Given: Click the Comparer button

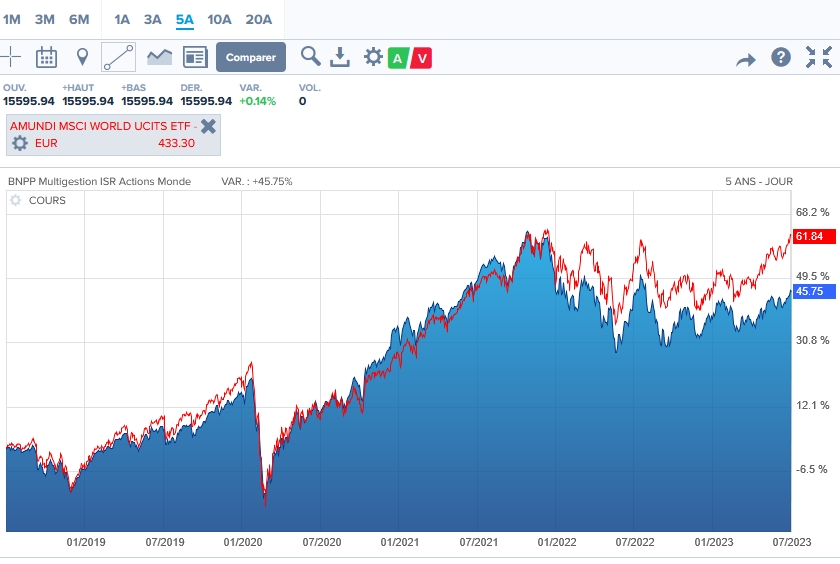Looking at the screenshot, I should click(251, 57).
